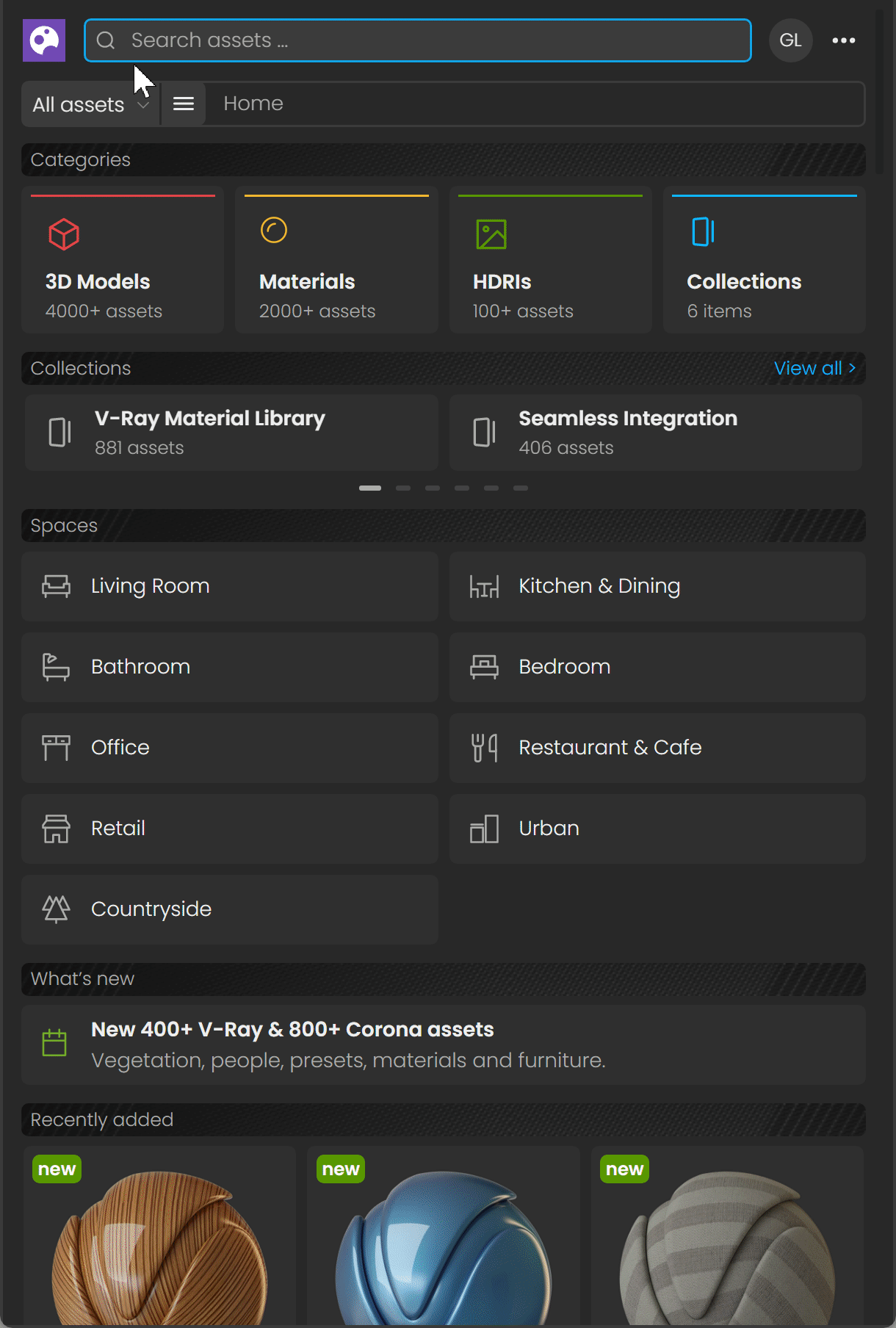Click the Kitchen & Dining table icon
Image resolution: width=896 pixels, height=1328 pixels.
(484, 586)
